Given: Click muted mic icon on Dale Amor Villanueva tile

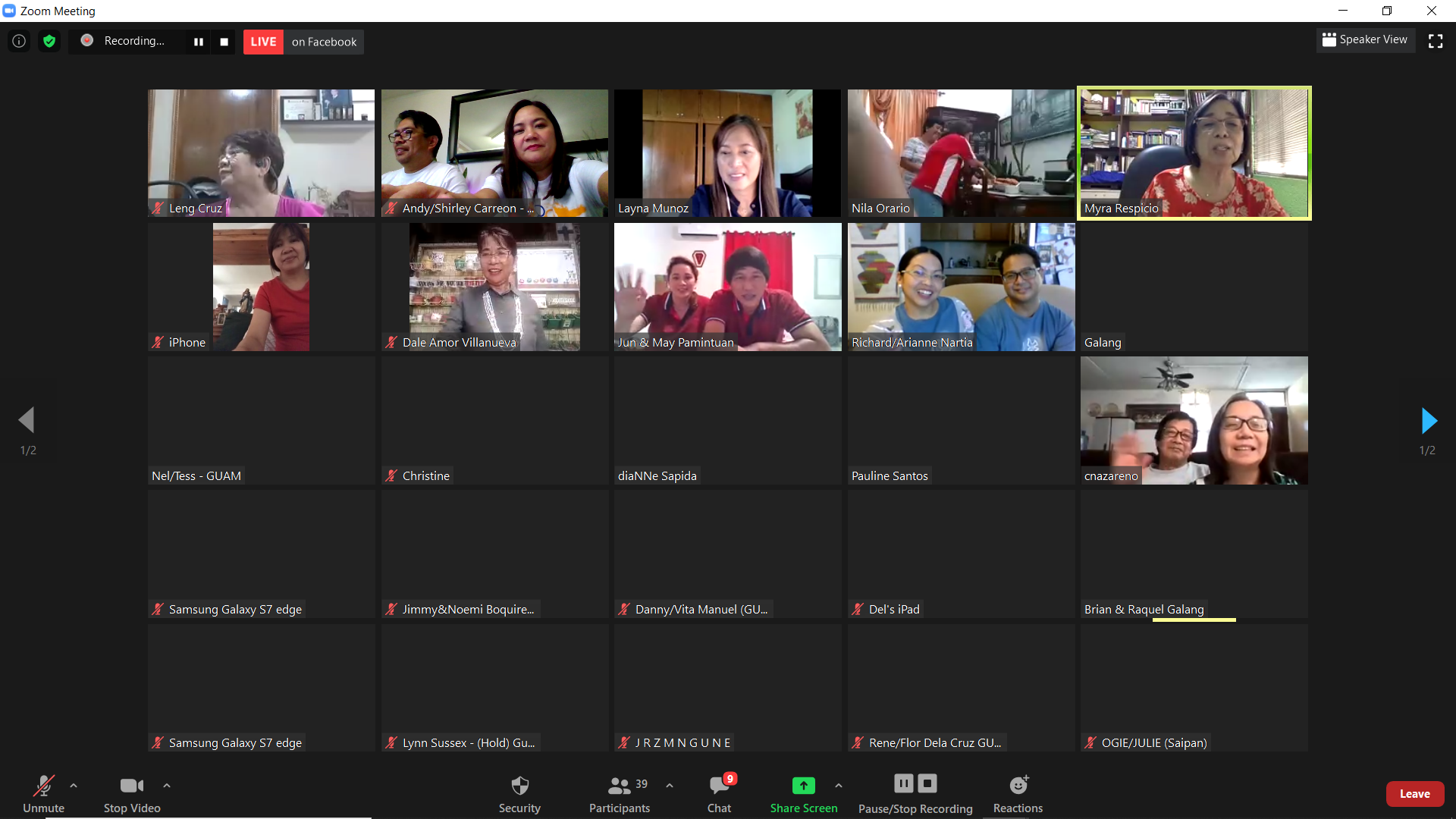Looking at the screenshot, I should (391, 343).
